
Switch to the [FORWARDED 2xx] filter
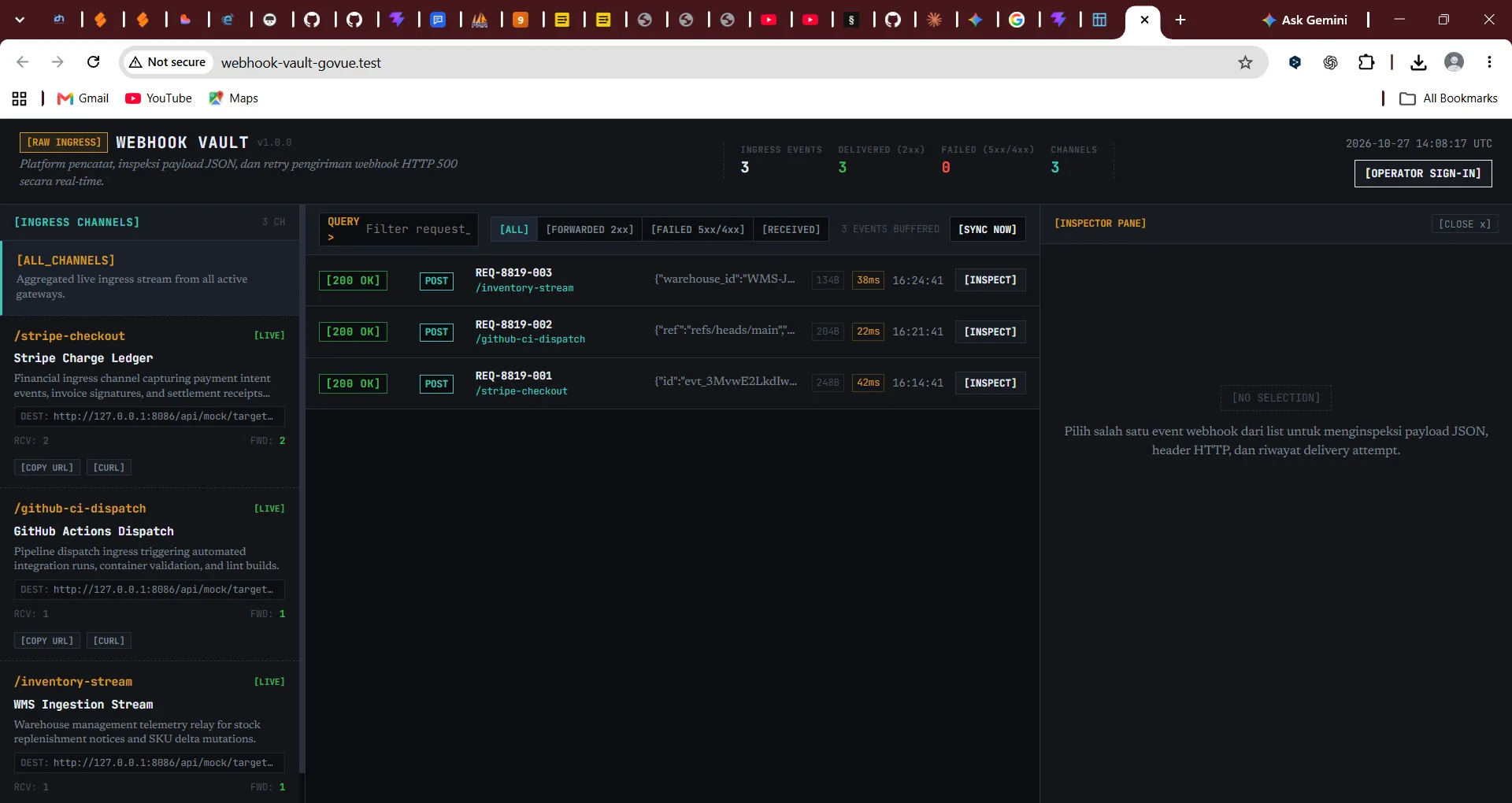coord(590,229)
